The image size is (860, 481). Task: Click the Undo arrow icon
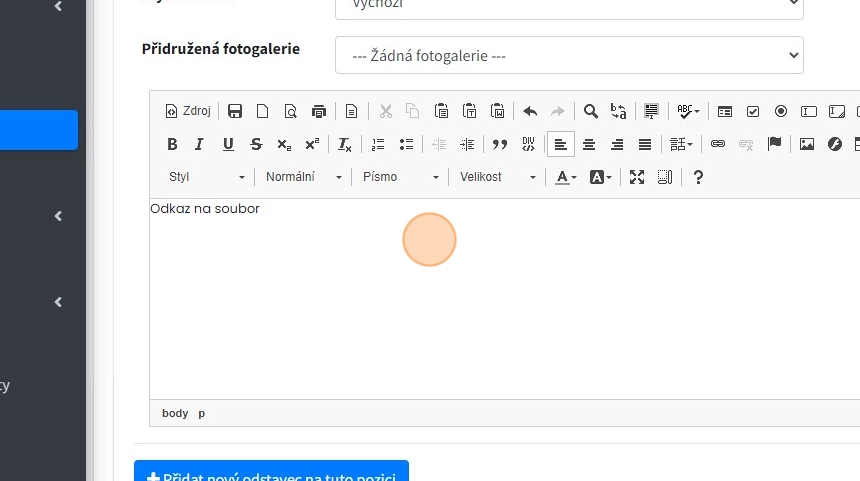click(530, 111)
